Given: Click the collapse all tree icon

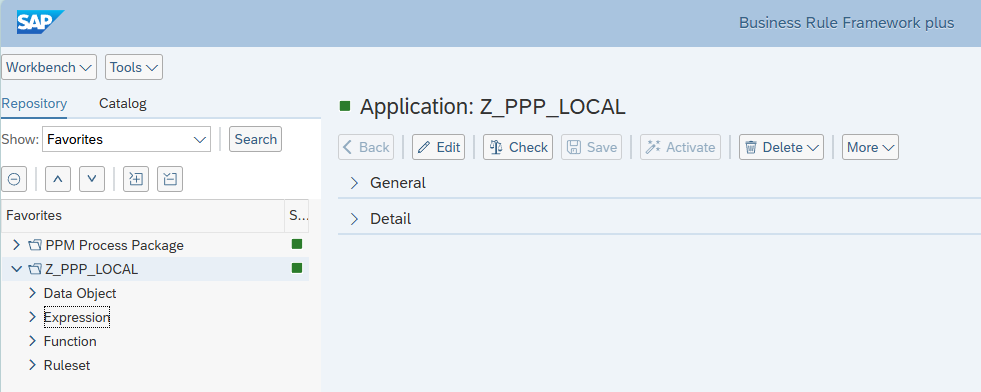Looking at the screenshot, I should click(170, 179).
